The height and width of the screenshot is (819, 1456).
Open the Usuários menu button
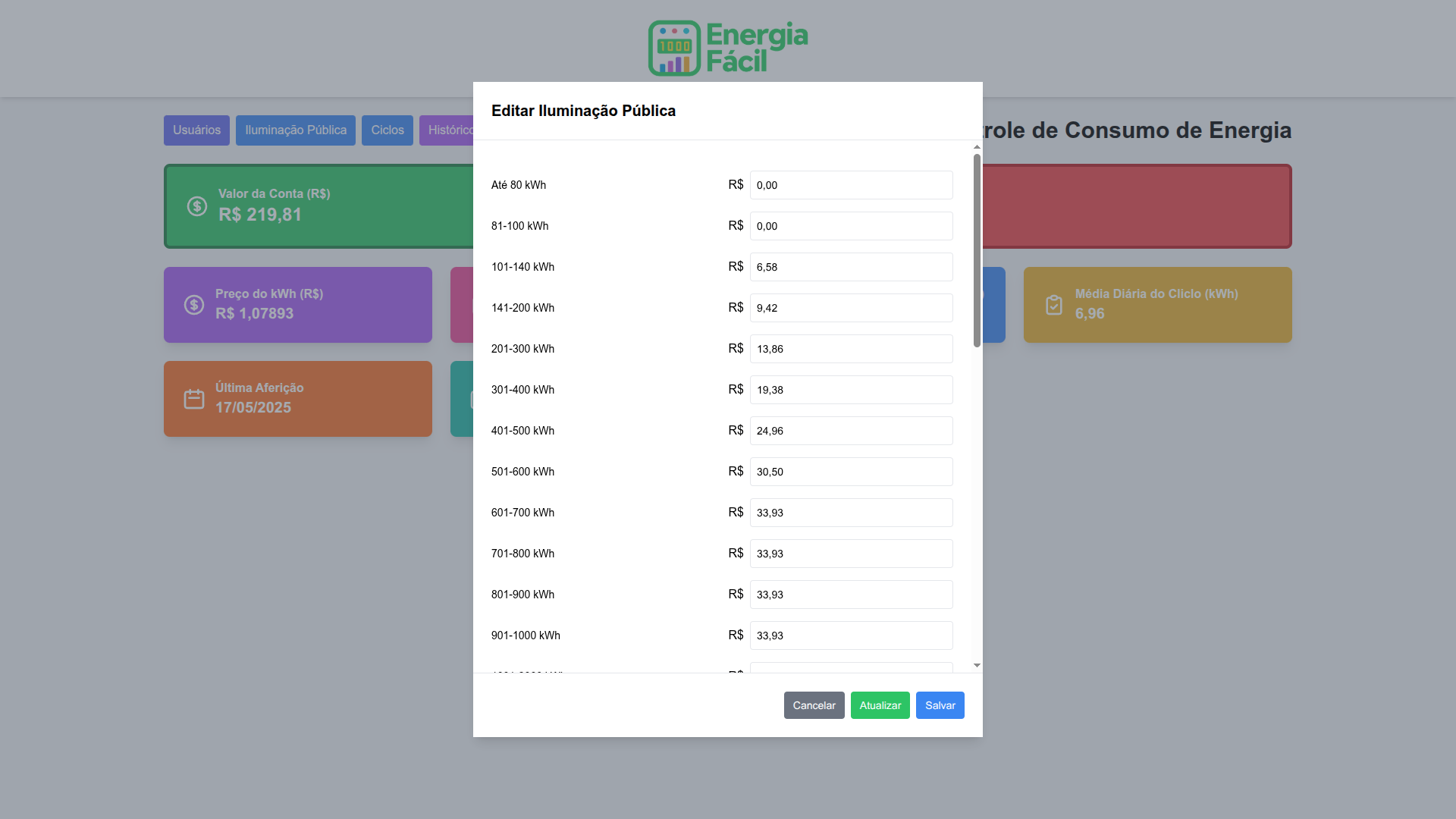pyautogui.click(x=196, y=130)
